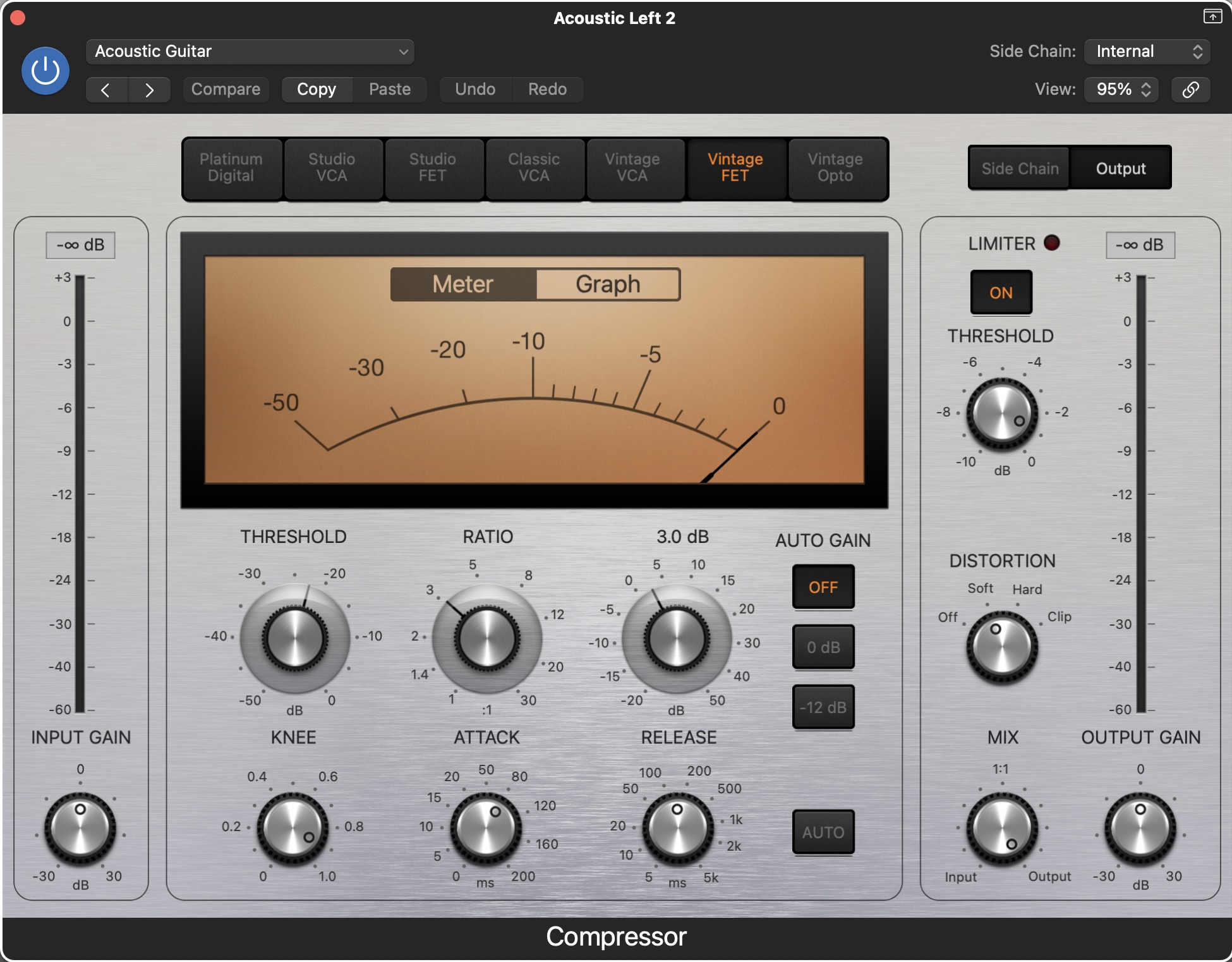Click the Distortion Off label
Image resolution: width=1232 pixels, height=962 pixels.
[x=948, y=617]
